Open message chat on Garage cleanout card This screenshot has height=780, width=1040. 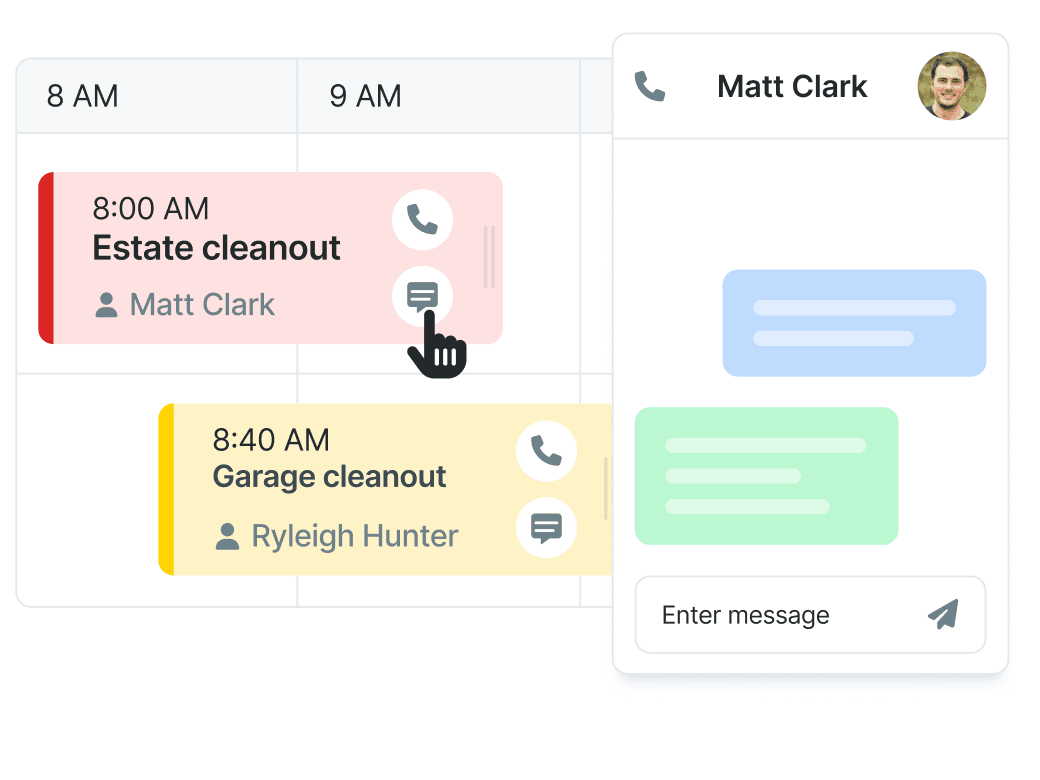(x=547, y=528)
